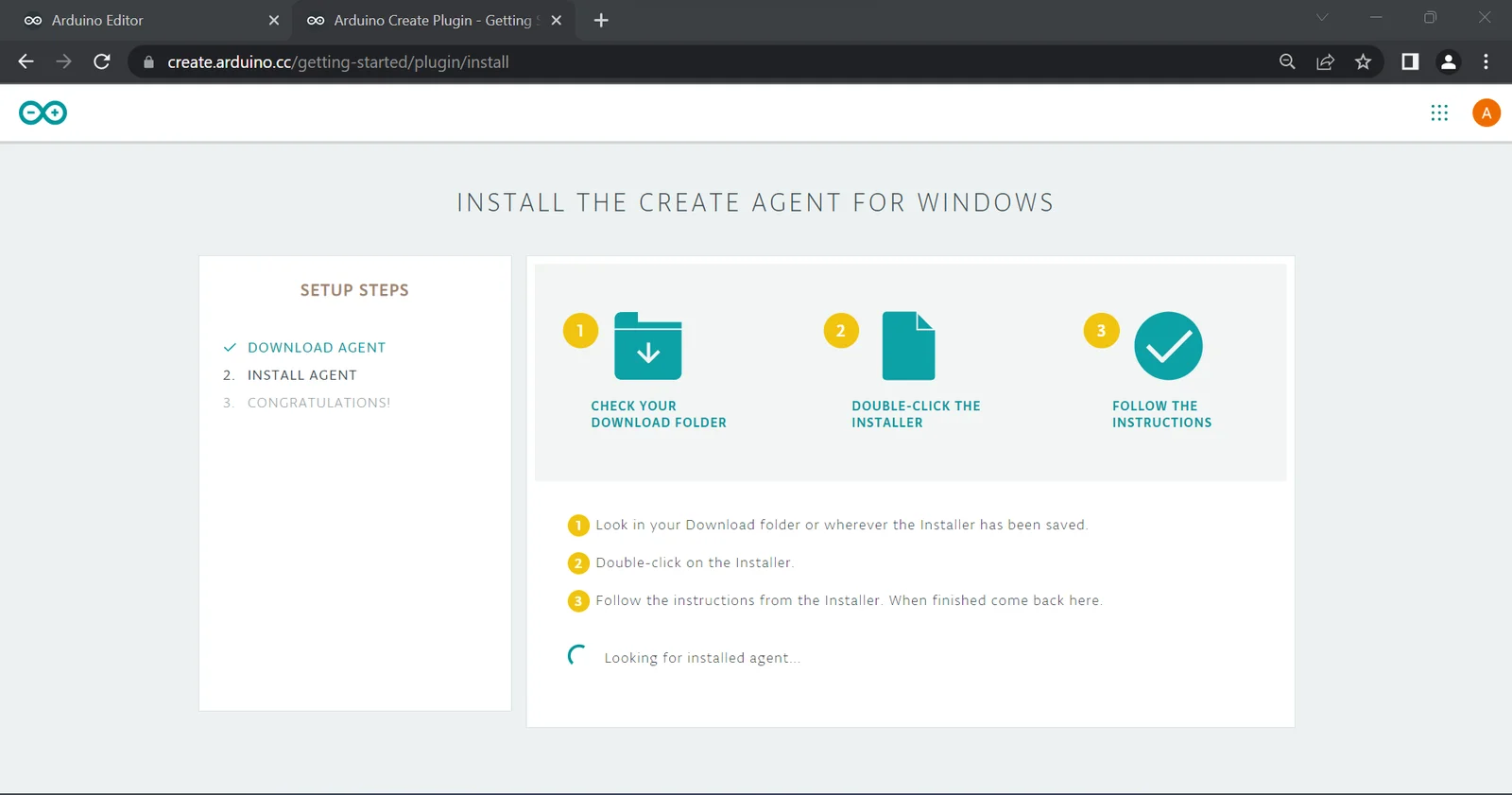Open Chrome three-dot menu
This screenshot has height=795, width=1512.
tap(1486, 61)
